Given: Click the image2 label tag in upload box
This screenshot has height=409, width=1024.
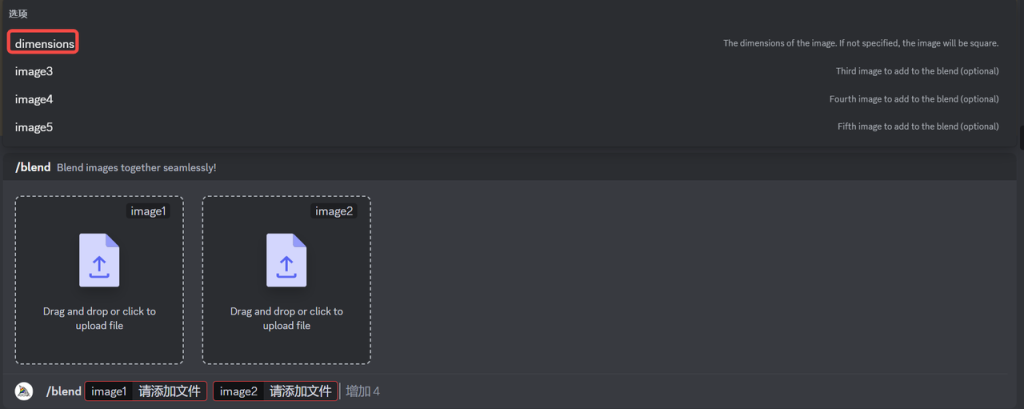Looking at the screenshot, I should (x=335, y=211).
